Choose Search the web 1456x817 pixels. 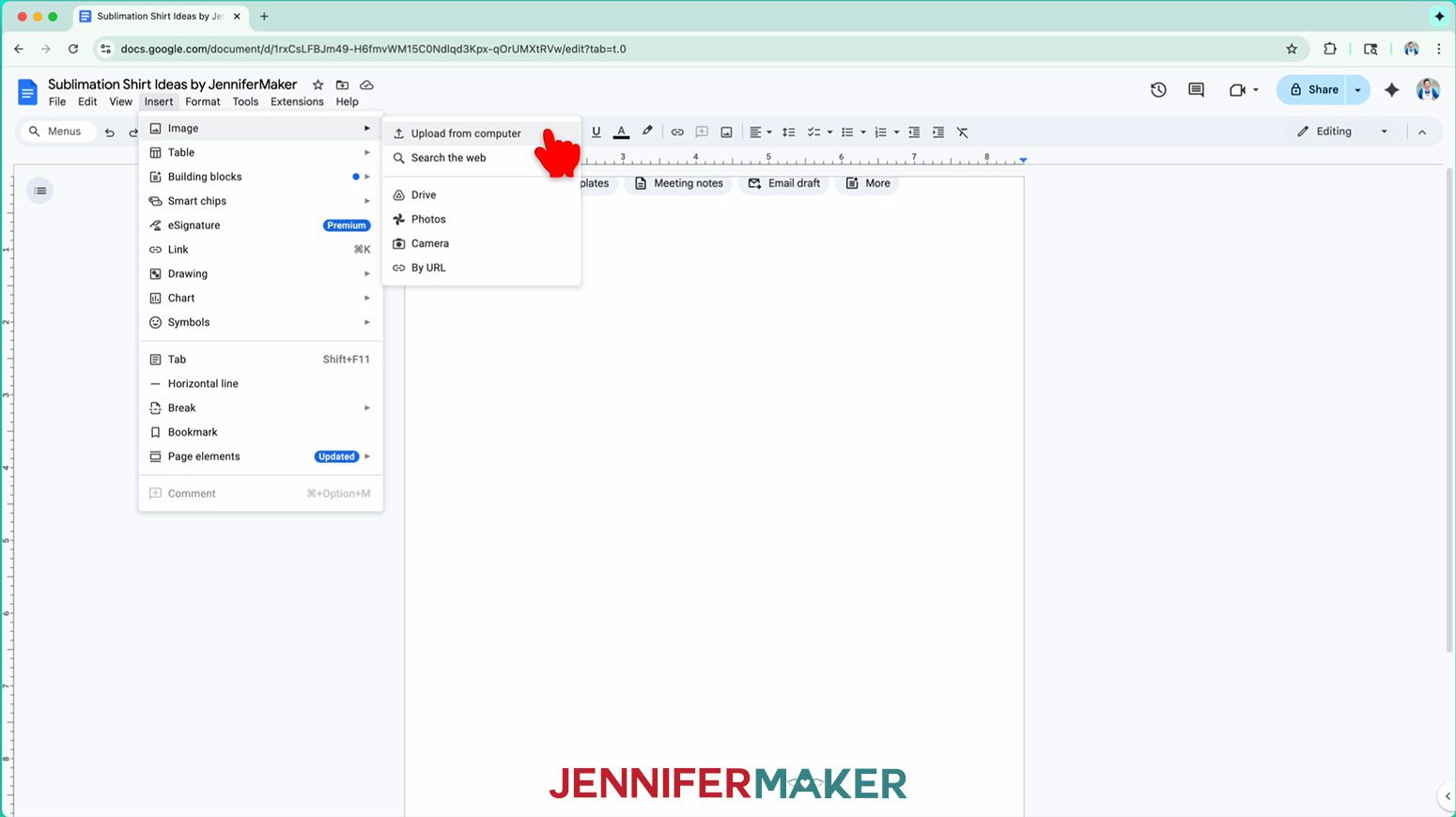click(481, 158)
